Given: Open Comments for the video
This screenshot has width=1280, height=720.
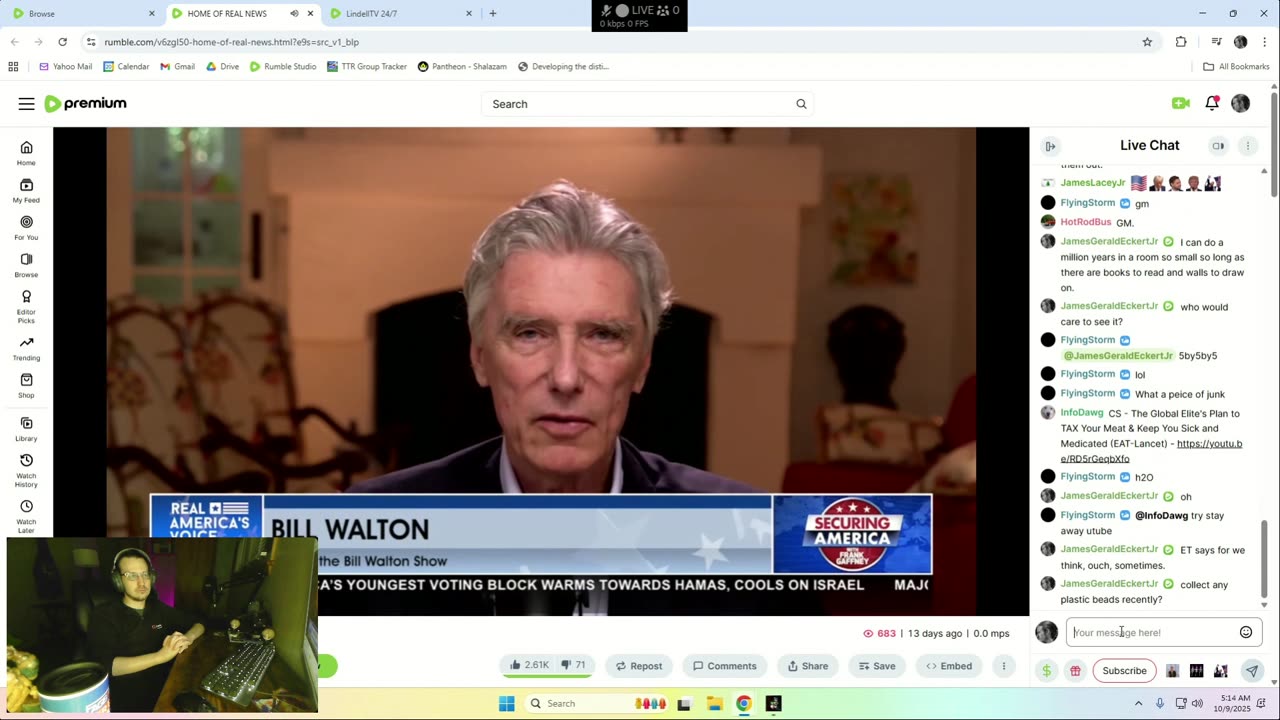Looking at the screenshot, I should pos(724,666).
